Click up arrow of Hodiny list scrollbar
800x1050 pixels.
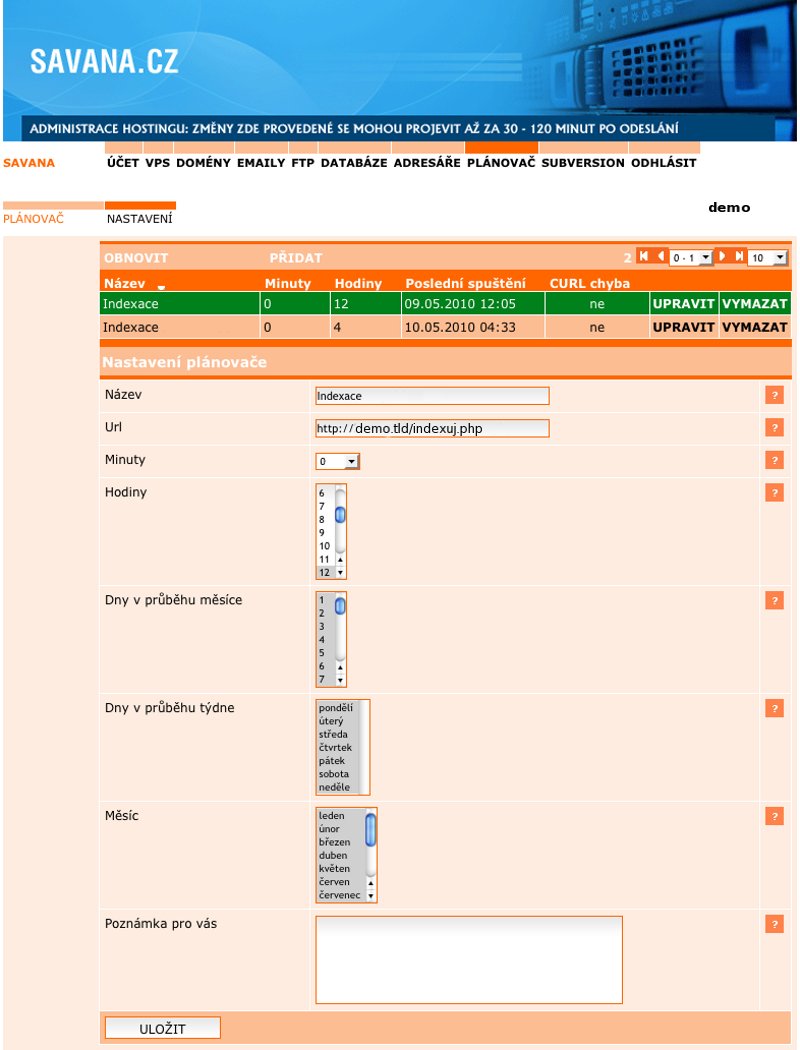pyautogui.click(x=340, y=560)
